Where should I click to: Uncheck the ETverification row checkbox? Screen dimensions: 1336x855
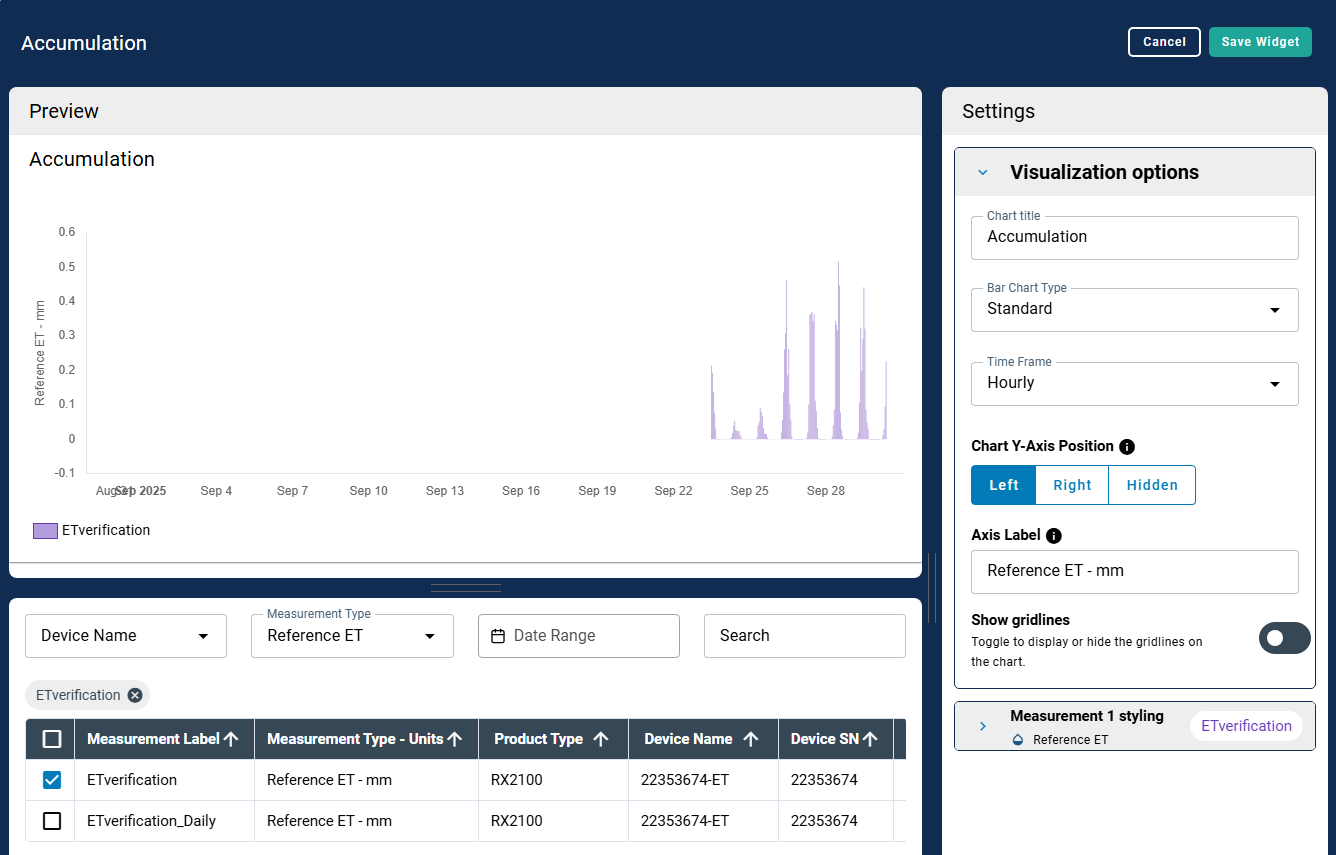coord(52,780)
